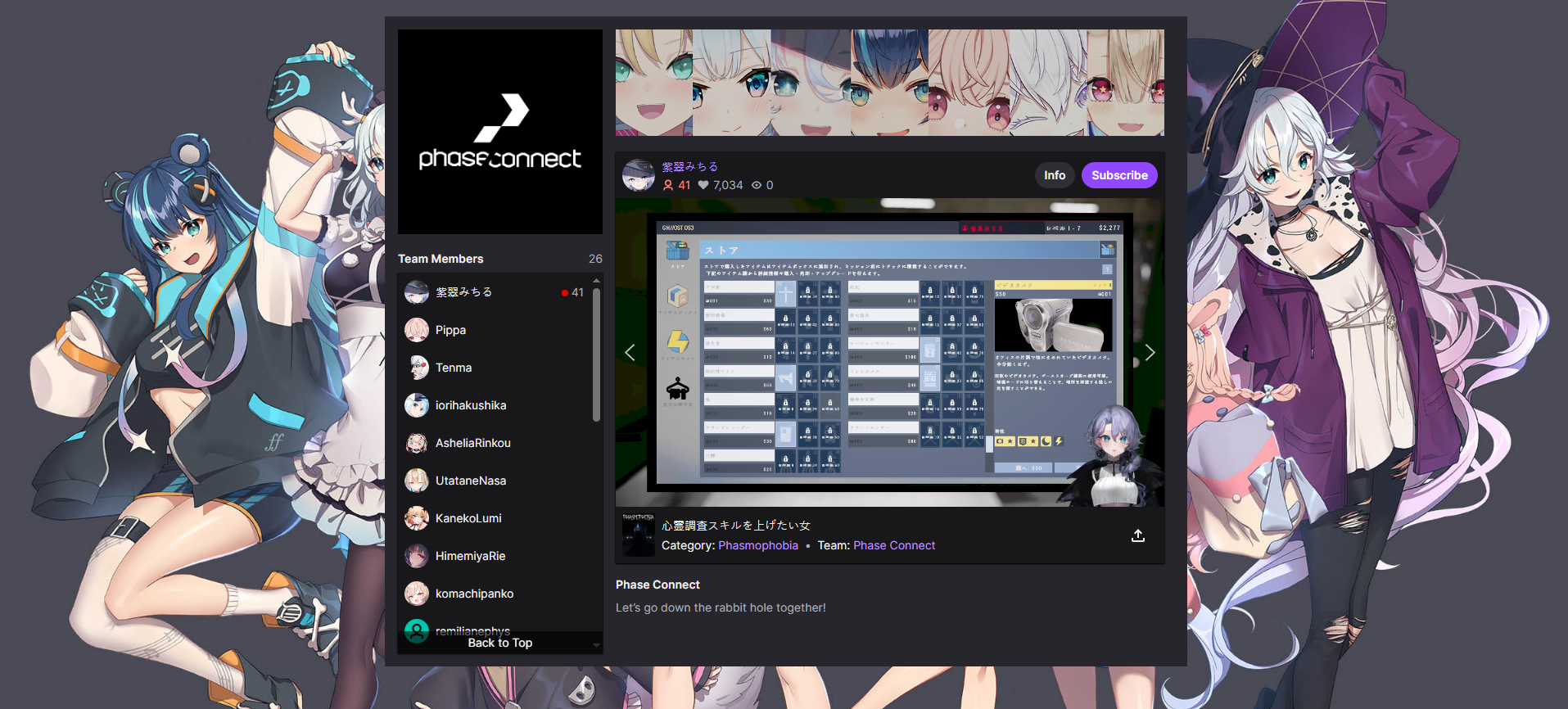This screenshot has height=709, width=1568.
Task: Click 紫翠みちる's avatar in the Team Members list
Action: pos(417,292)
